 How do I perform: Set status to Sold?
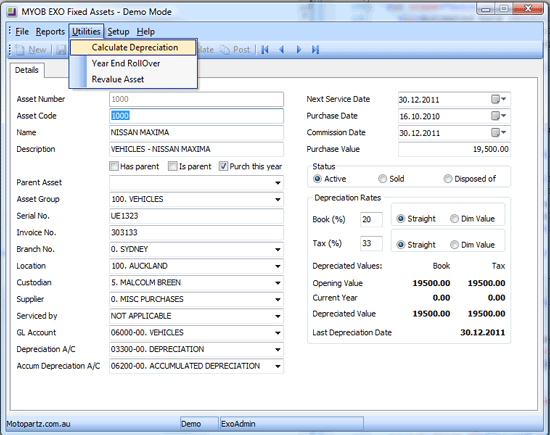click(382, 179)
